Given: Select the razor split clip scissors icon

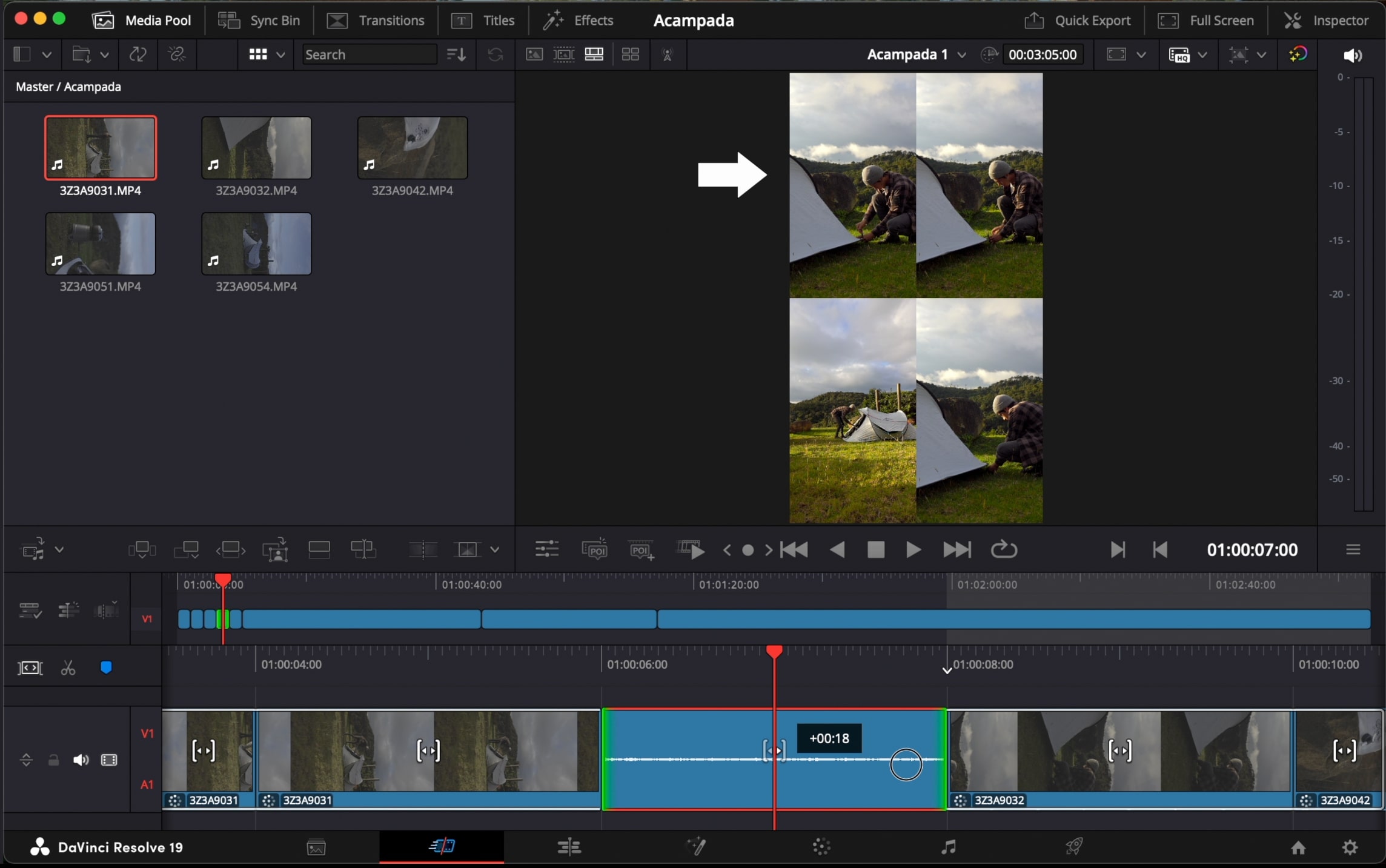Looking at the screenshot, I should click(x=68, y=668).
